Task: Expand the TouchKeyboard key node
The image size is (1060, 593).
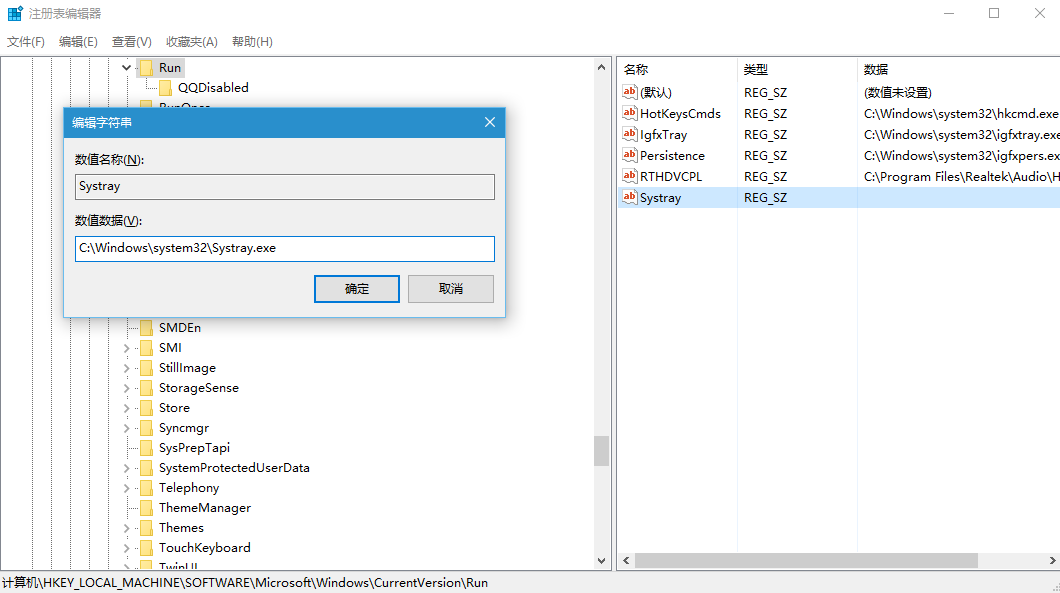Action: tap(127, 548)
